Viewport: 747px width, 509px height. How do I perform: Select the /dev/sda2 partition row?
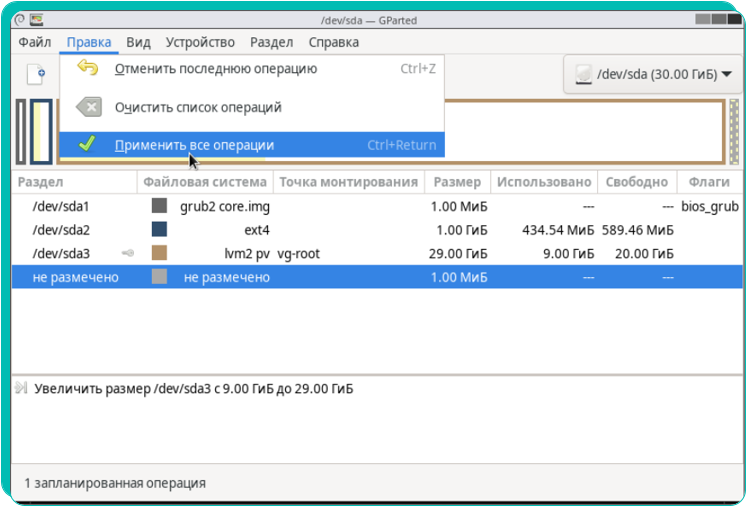377,230
